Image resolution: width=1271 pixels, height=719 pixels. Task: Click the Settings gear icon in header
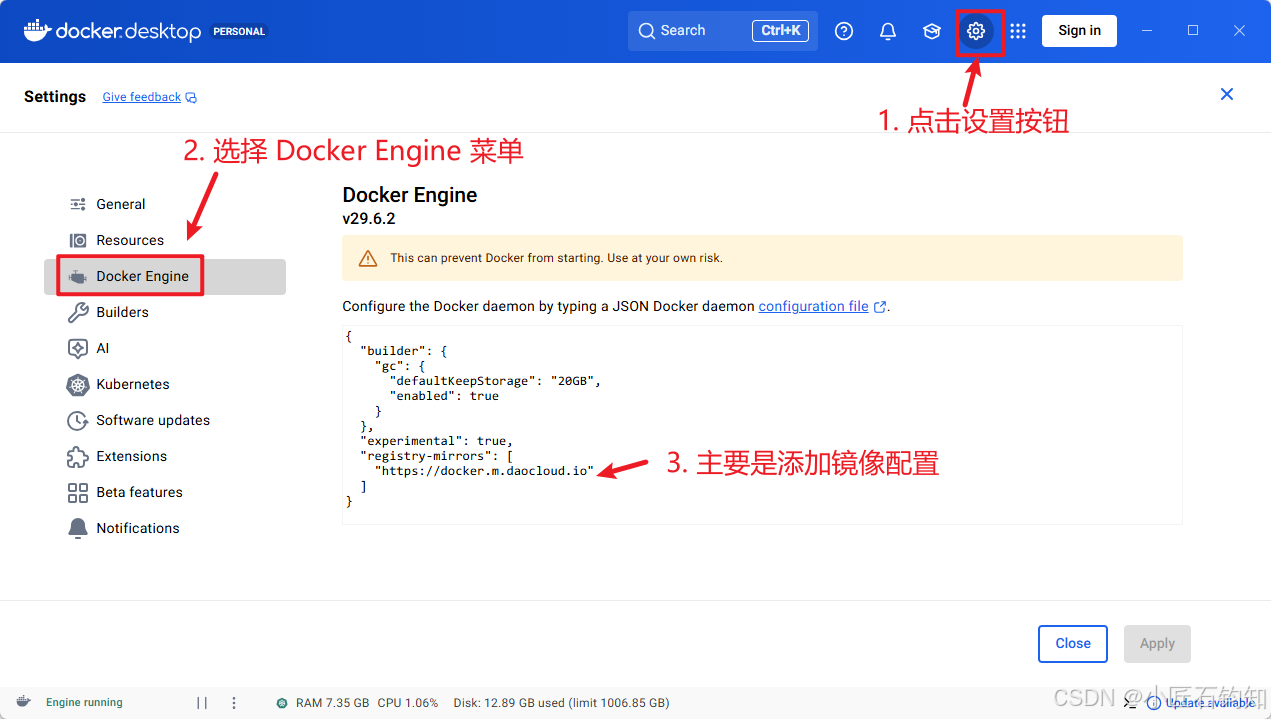[x=975, y=31]
